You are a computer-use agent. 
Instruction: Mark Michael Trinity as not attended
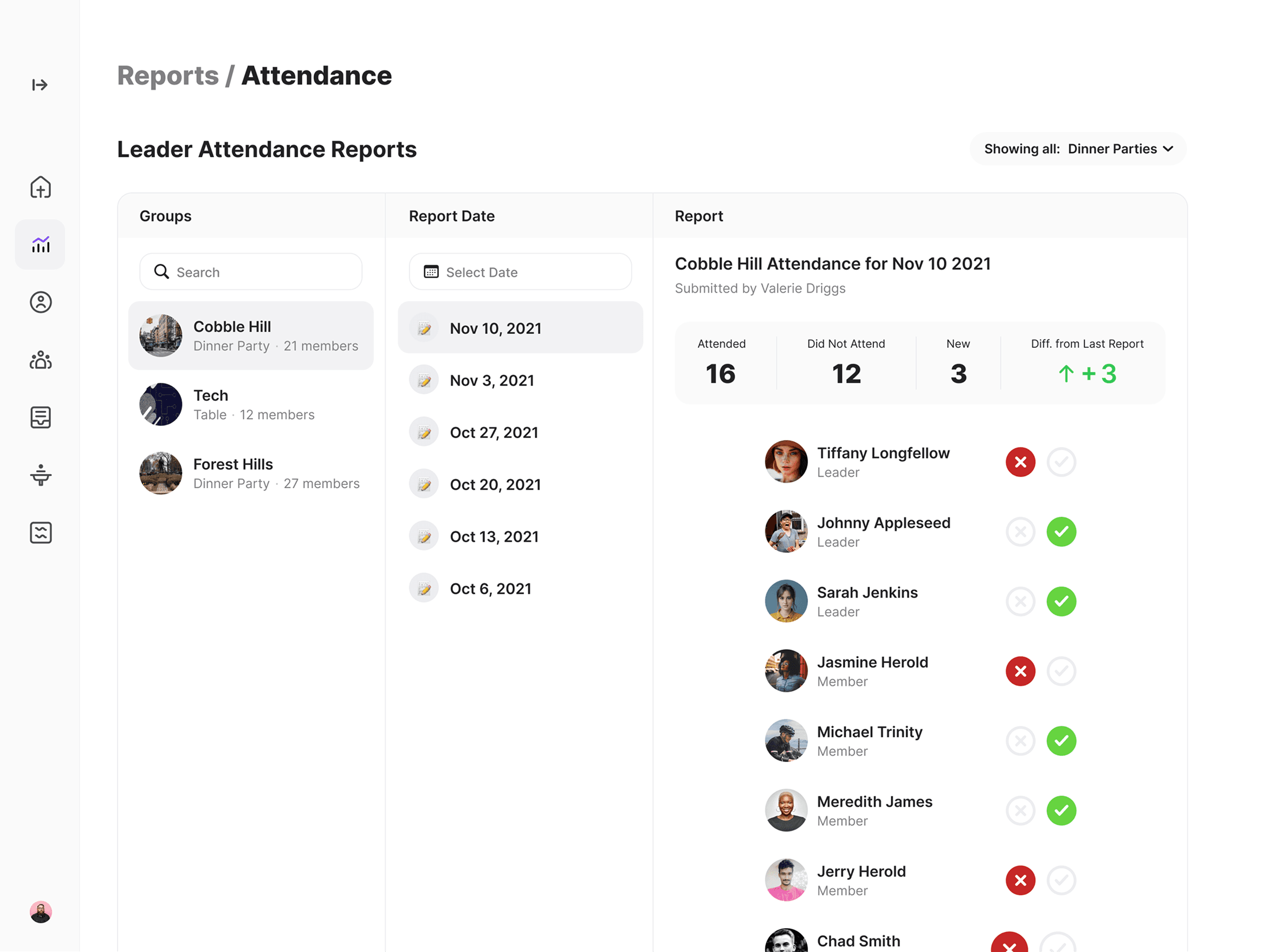[x=1020, y=741]
